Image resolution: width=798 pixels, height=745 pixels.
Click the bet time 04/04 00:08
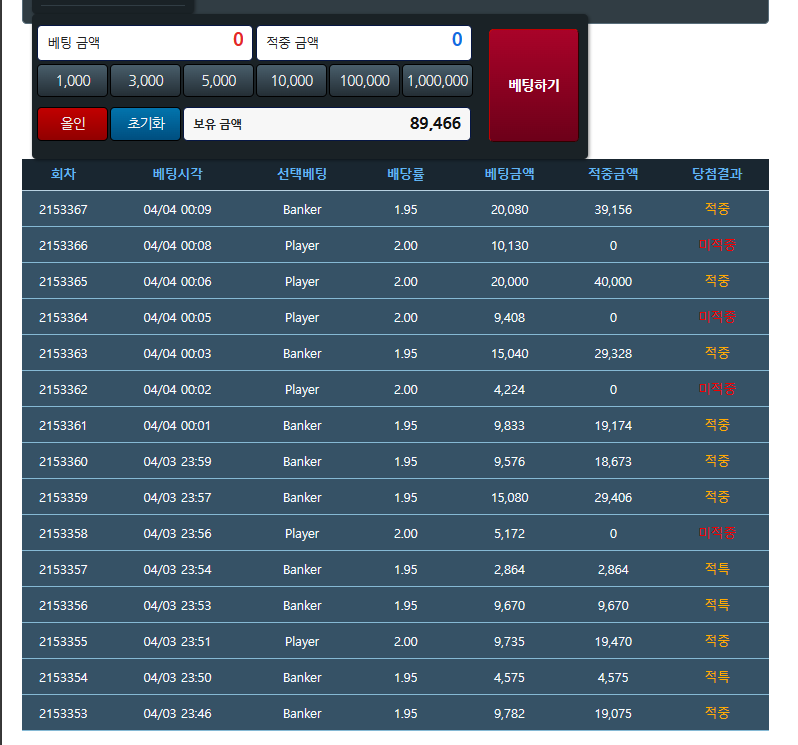177,246
